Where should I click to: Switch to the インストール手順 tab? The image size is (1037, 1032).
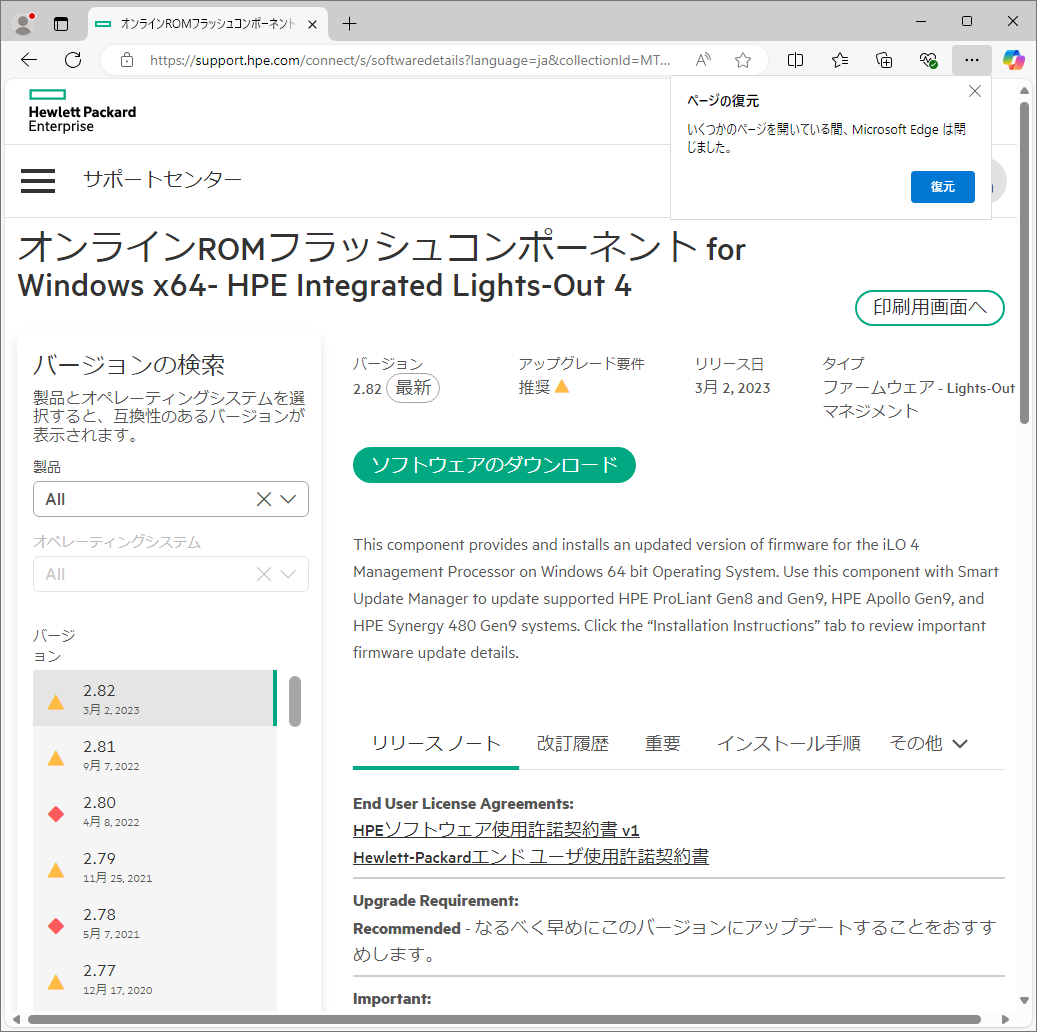pyautogui.click(x=788, y=744)
